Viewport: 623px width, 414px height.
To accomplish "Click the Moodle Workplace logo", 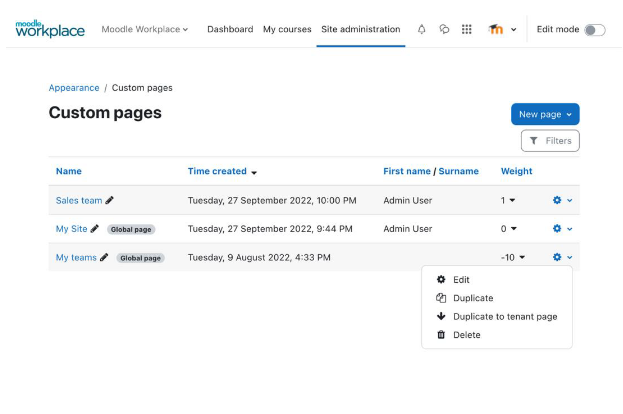I will click(50, 29).
